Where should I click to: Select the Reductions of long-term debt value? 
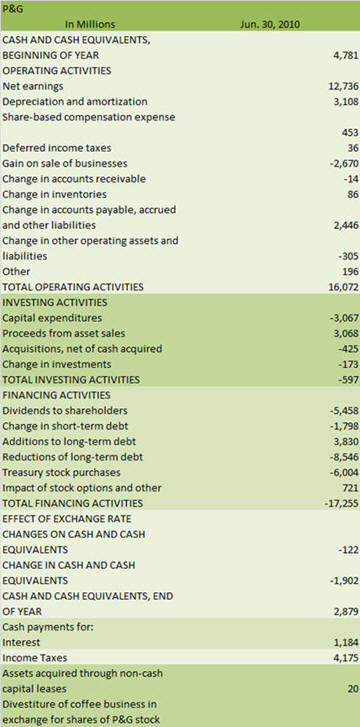tap(344, 457)
